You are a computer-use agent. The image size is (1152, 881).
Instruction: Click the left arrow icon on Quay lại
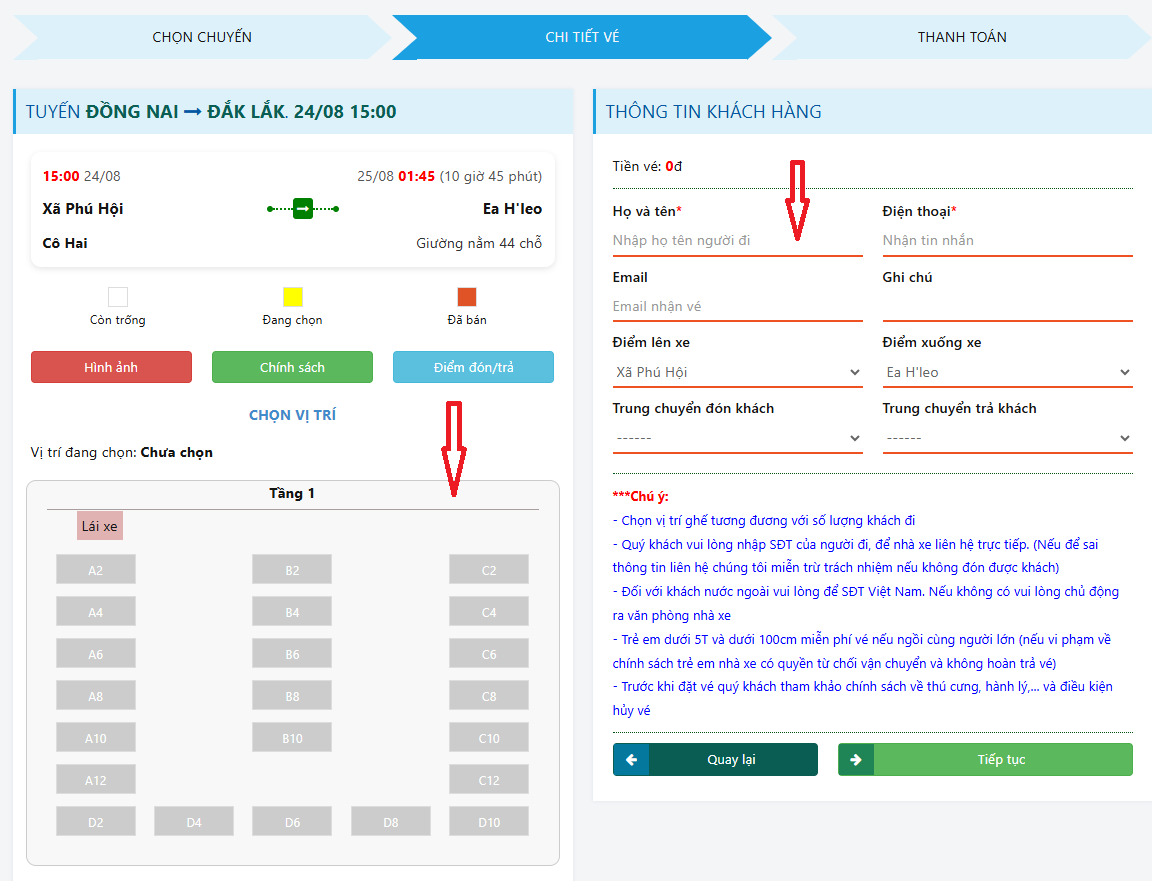631,760
